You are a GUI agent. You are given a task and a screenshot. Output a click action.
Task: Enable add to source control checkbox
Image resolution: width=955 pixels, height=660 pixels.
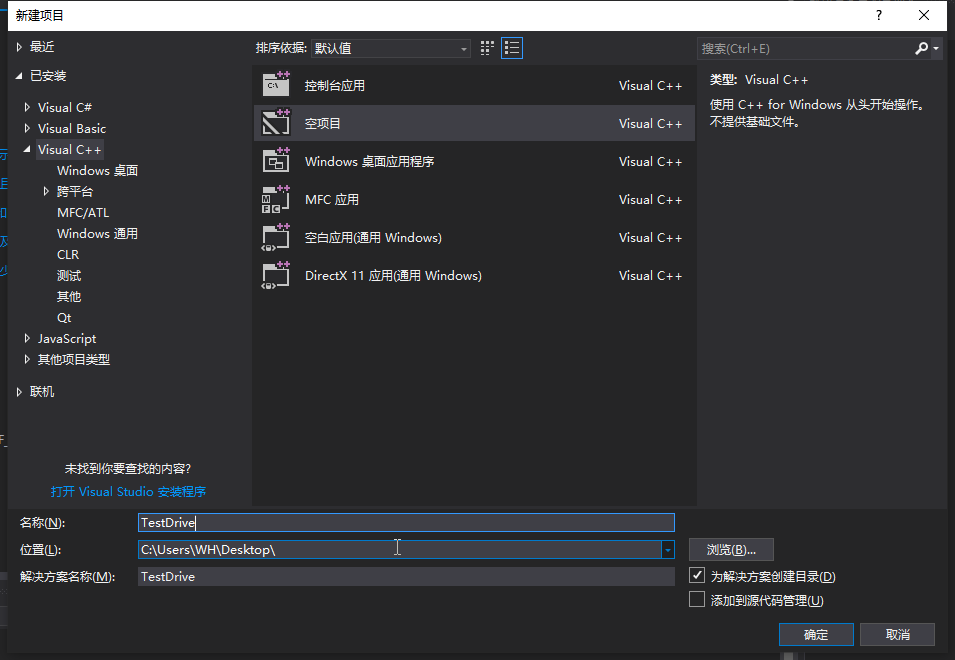[x=697, y=599]
